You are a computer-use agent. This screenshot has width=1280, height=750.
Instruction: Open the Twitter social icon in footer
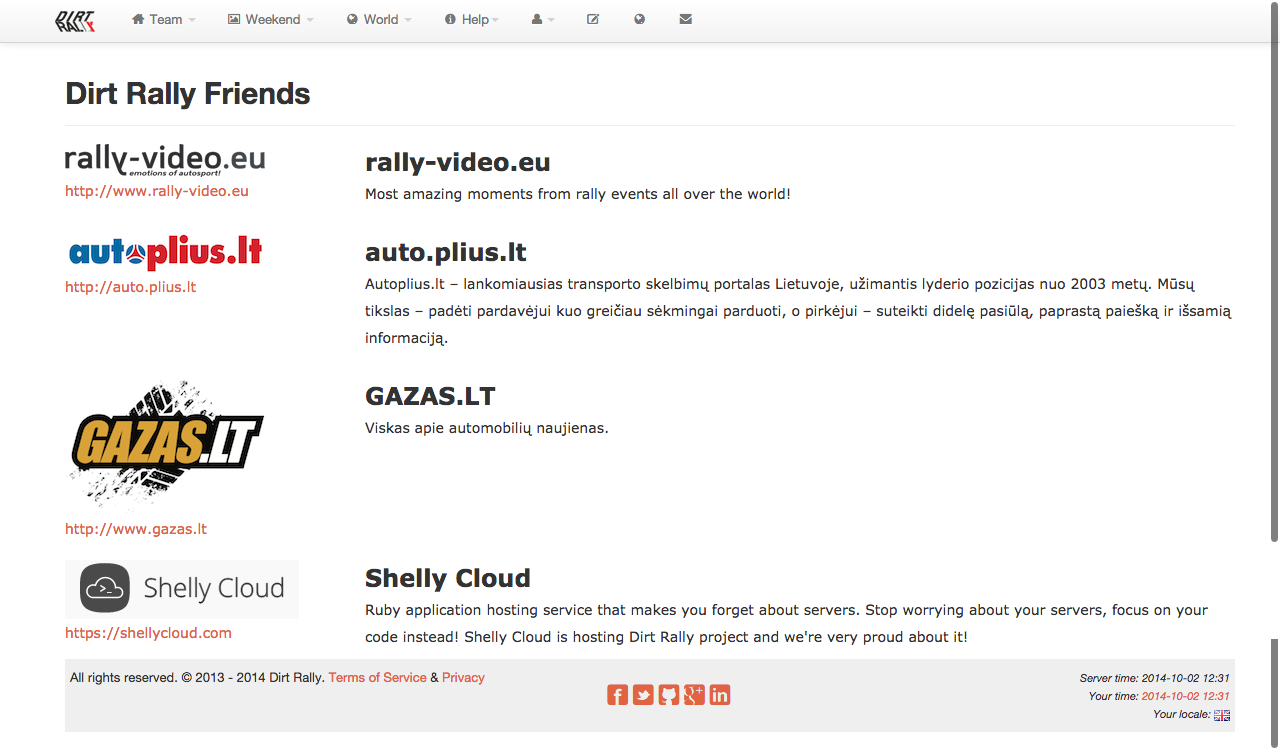(x=643, y=695)
